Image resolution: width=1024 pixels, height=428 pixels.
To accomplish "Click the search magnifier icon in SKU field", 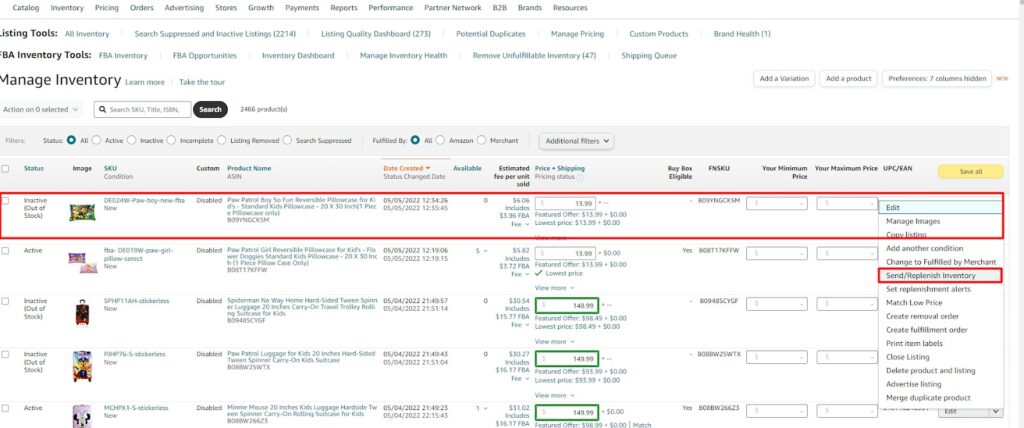I will tap(102, 109).
